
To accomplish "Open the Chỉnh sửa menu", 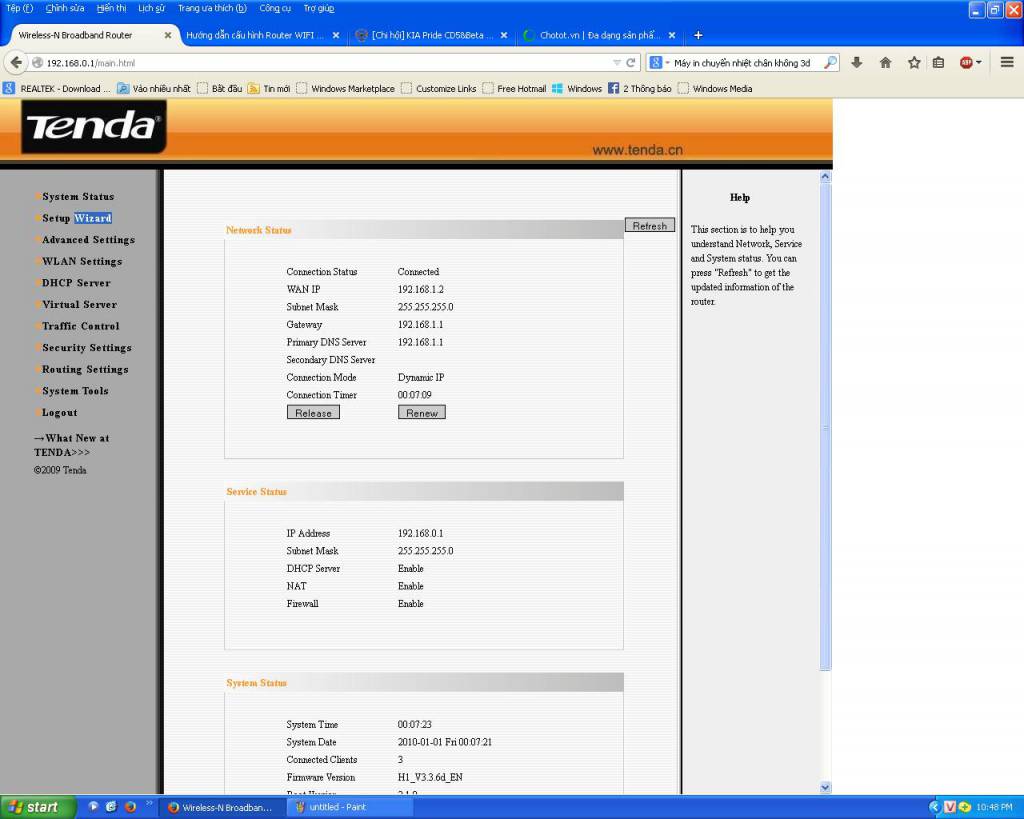I will [65, 8].
